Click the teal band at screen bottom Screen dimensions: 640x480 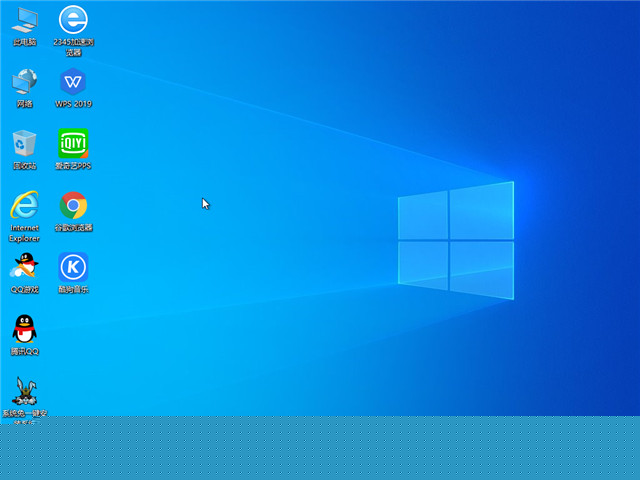320,448
